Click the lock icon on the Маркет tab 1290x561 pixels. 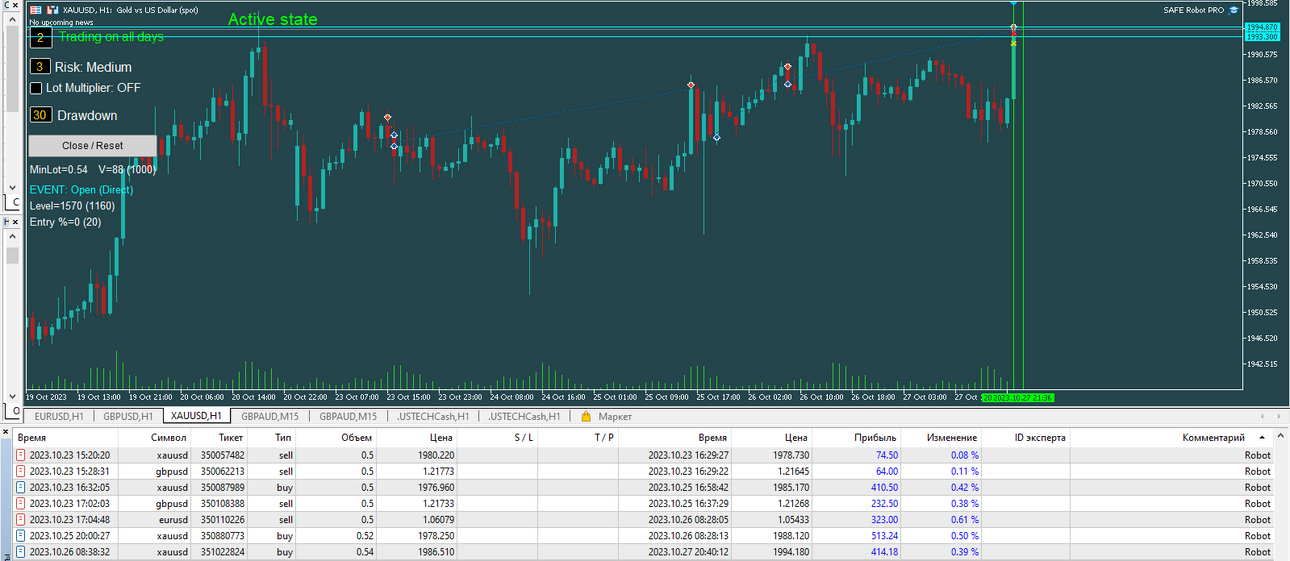coord(586,416)
